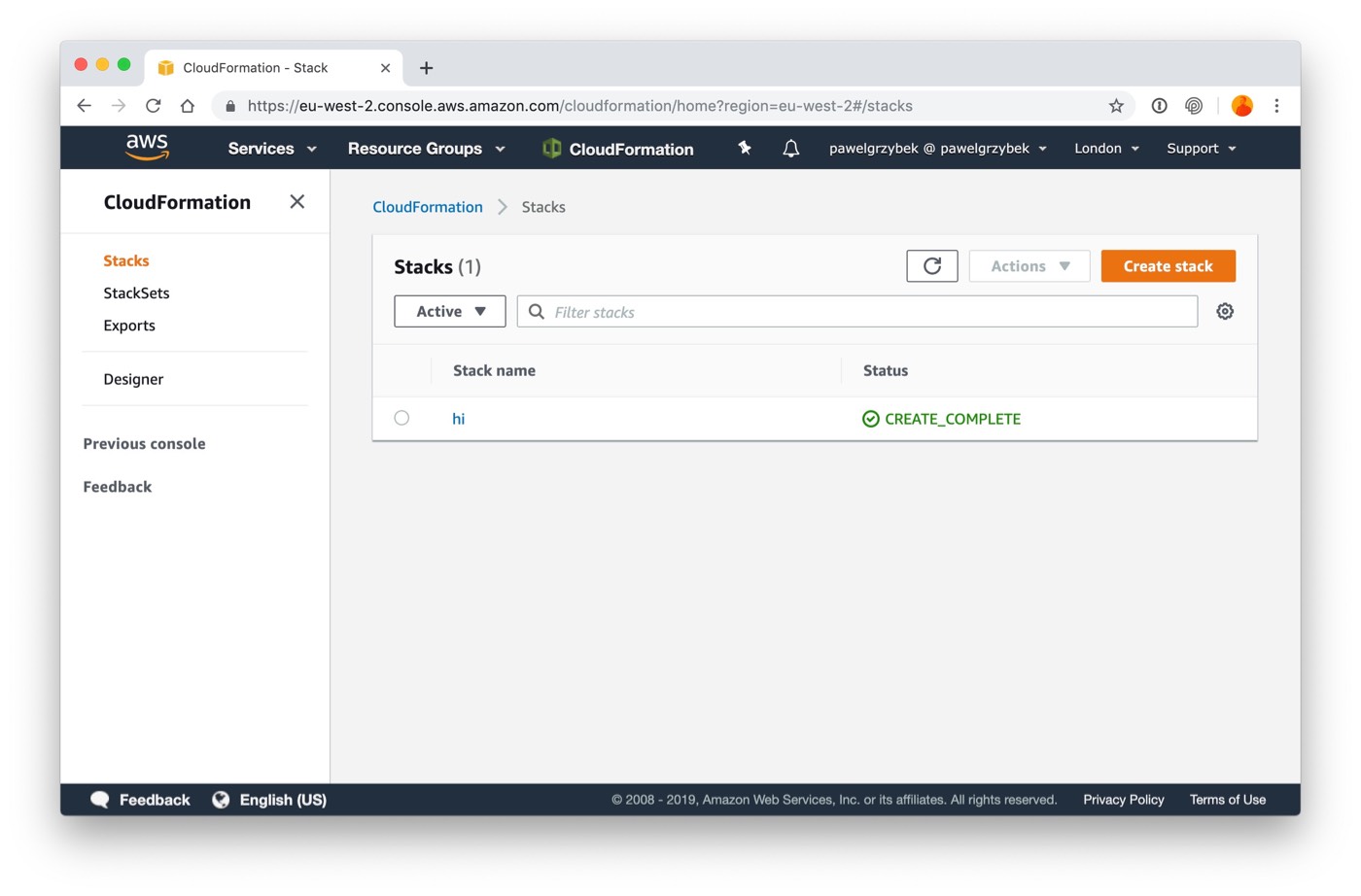Expand the London region selector
This screenshot has width=1361, height=896.
(1105, 148)
